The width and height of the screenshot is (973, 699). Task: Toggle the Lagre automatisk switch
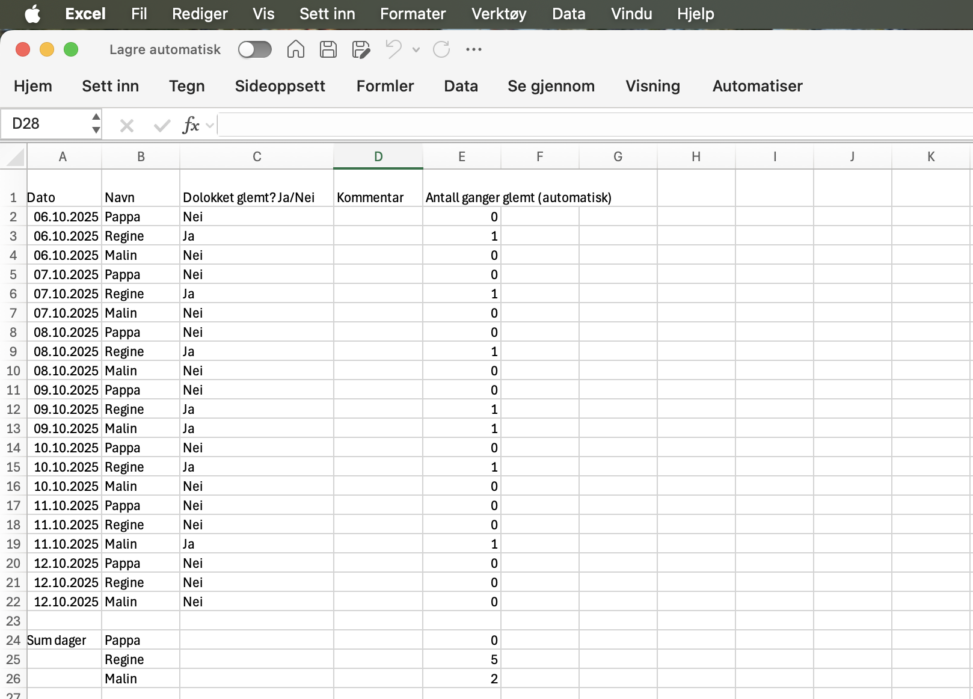tap(254, 50)
